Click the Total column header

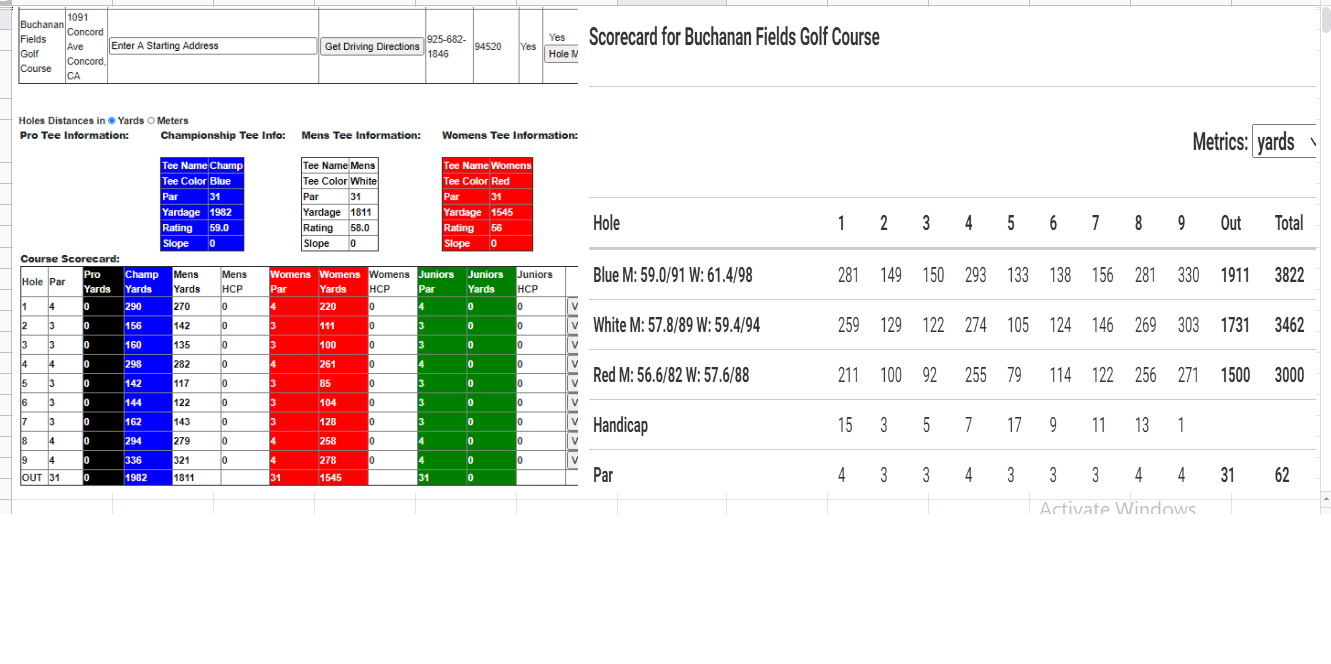pyautogui.click(x=1289, y=223)
